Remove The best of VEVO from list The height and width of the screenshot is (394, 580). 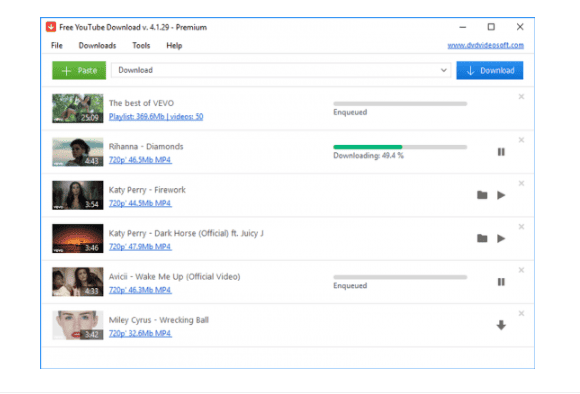click(521, 97)
